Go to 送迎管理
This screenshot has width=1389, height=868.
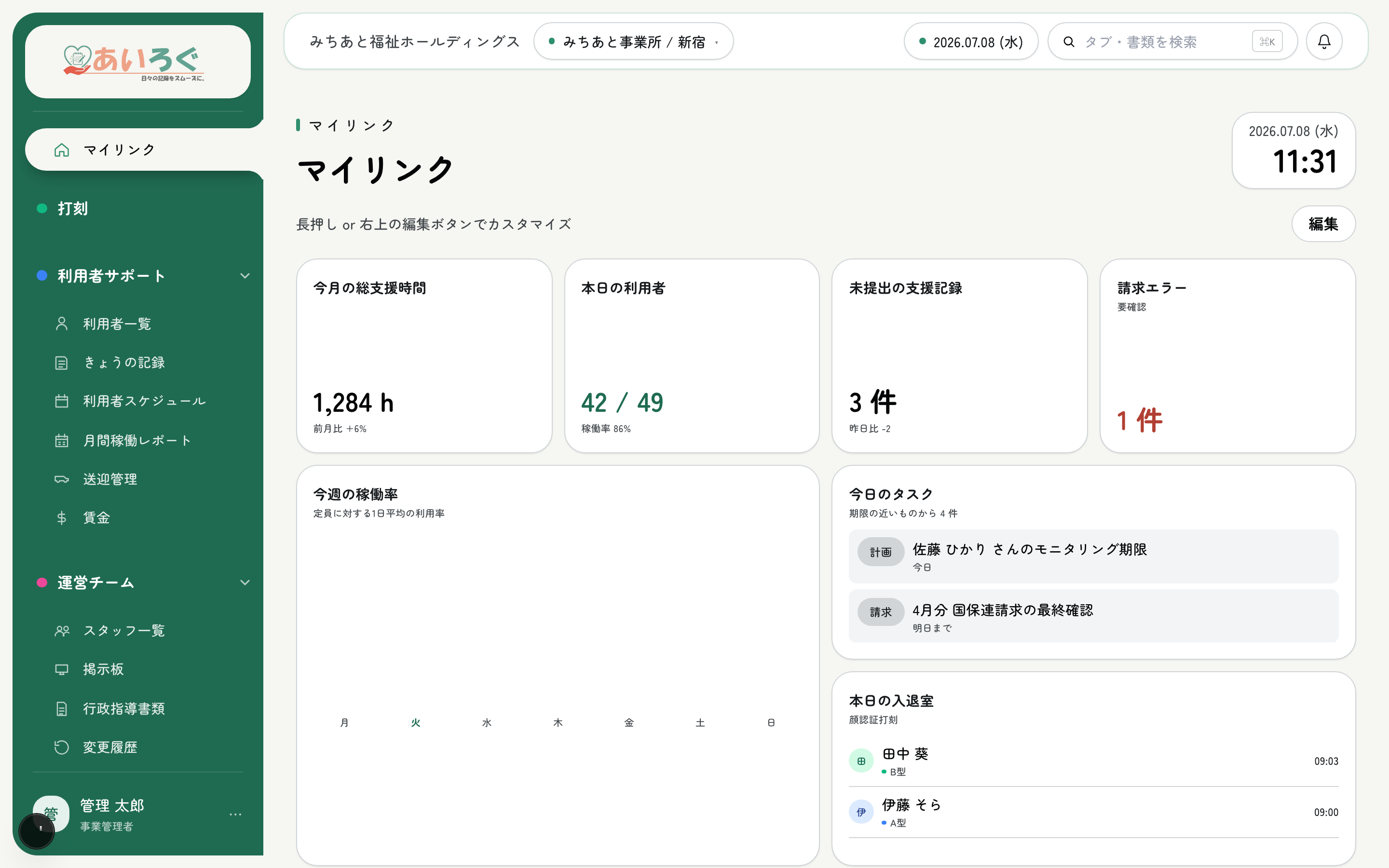[x=110, y=479]
